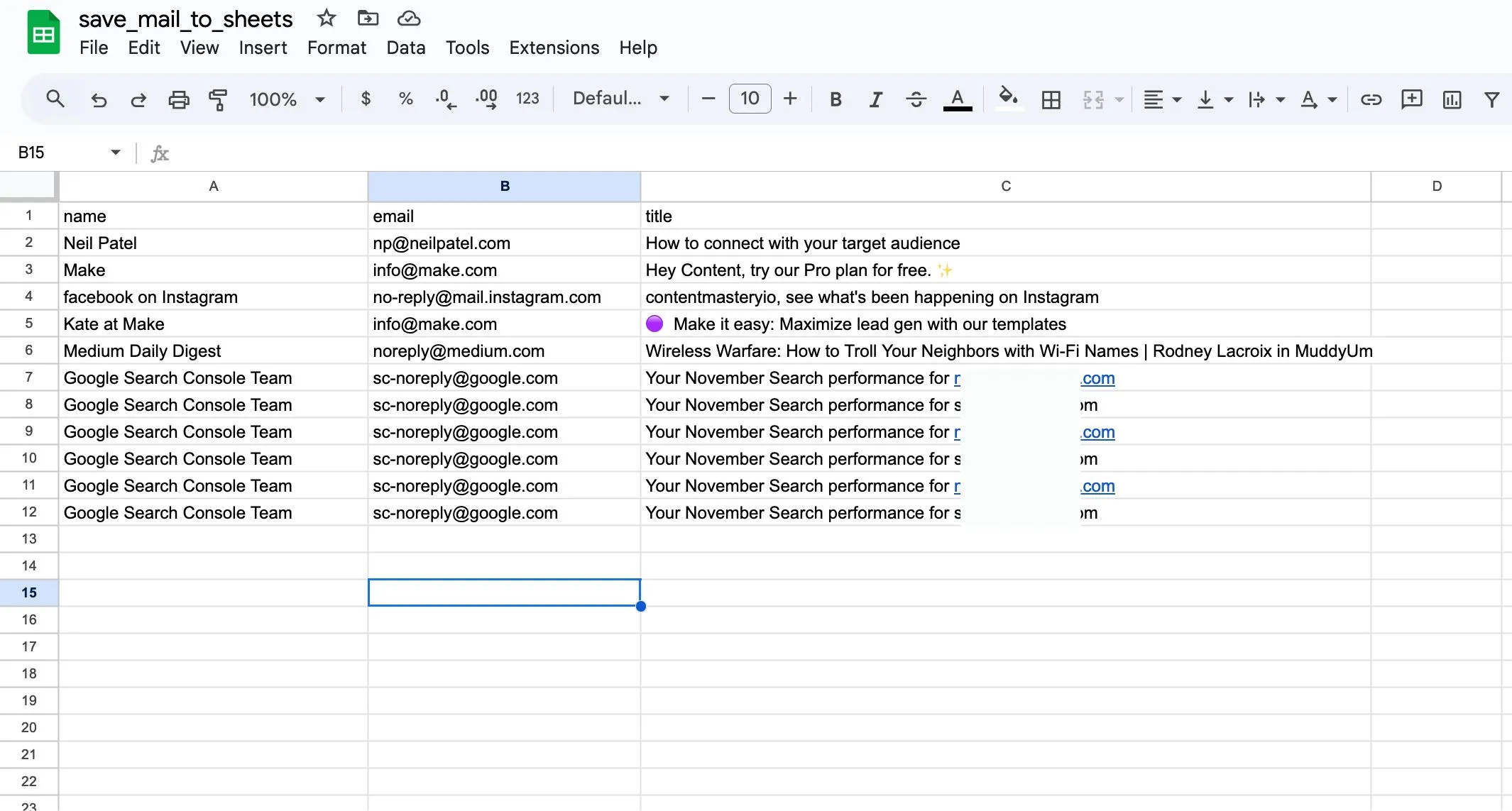Select the cell containing Neil Patel
1512x811 pixels.
click(213, 243)
